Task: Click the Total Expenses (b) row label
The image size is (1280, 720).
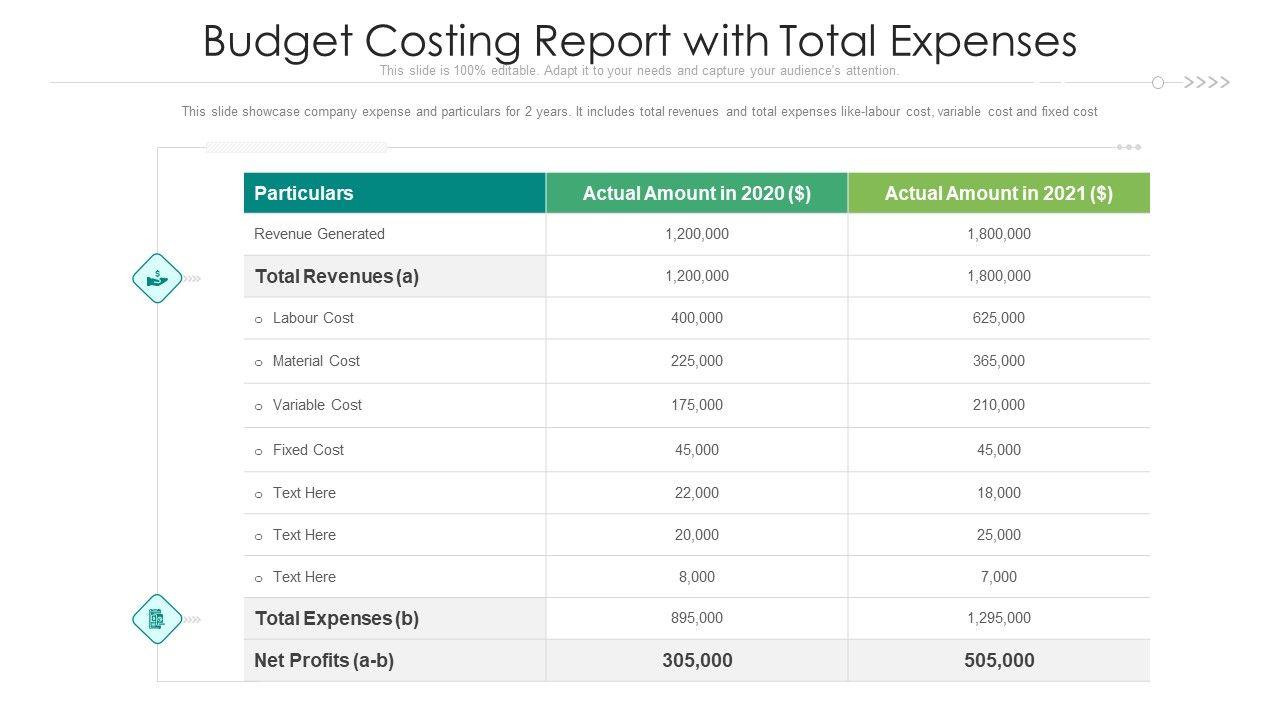Action: [x=337, y=618]
